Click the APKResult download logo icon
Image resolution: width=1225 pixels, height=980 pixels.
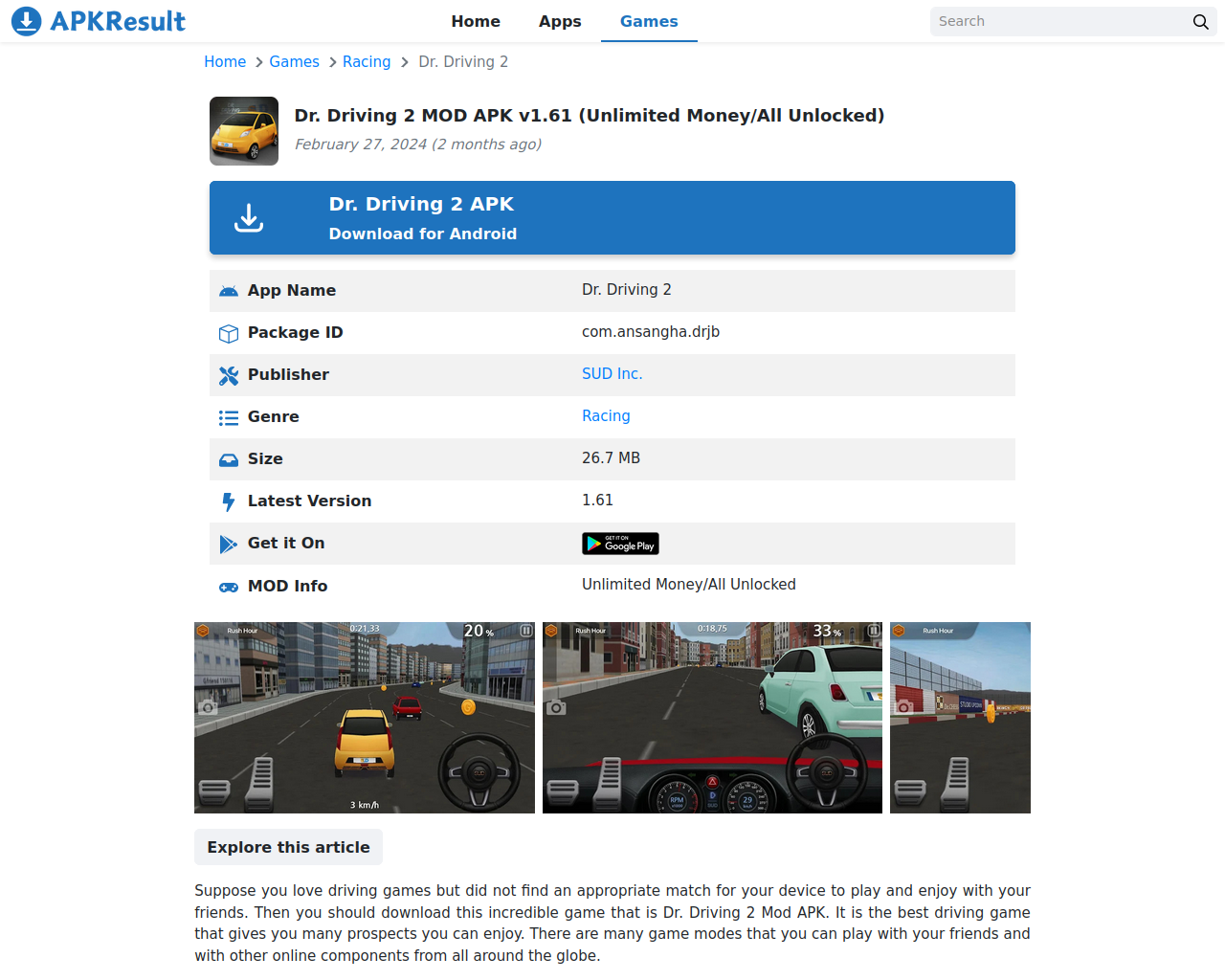pos(27,21)
